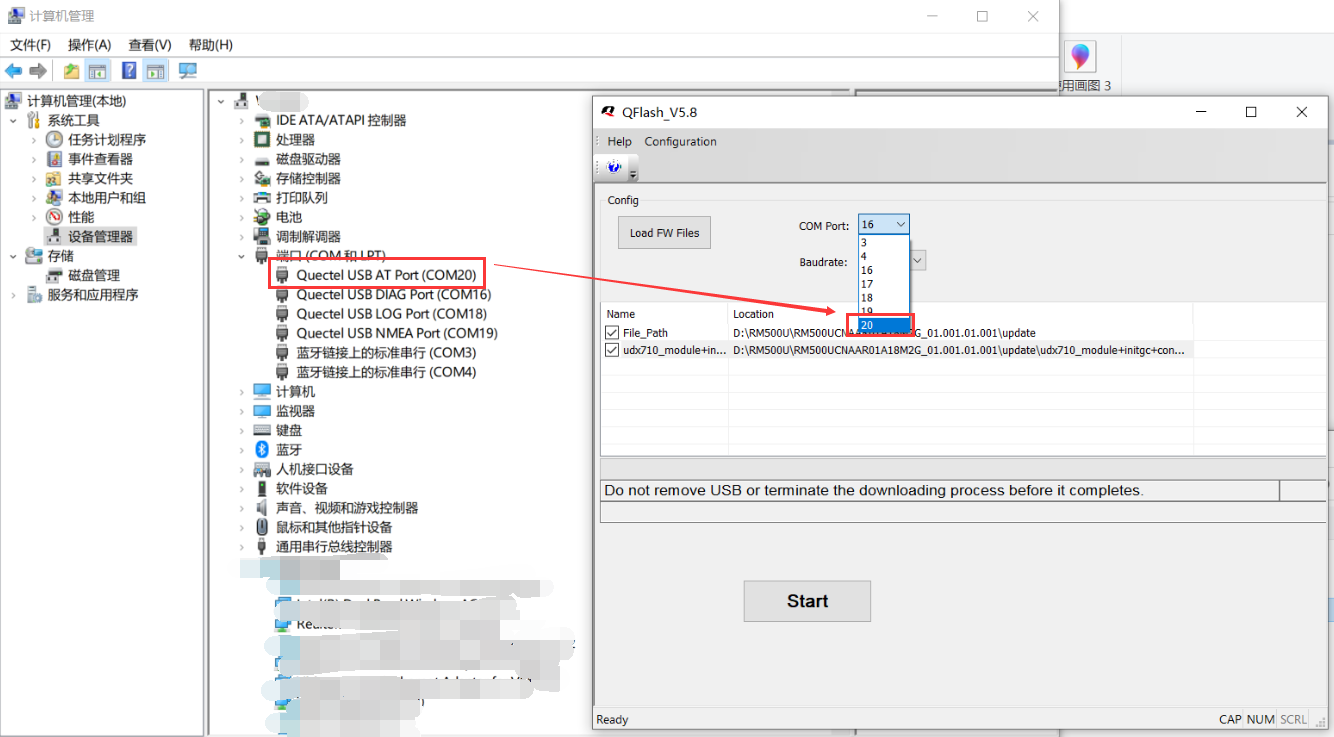Open the QFlash Configuration menu
This screenshot has width=1334, height=737.
pyautogui.click(x=680, y=142)
